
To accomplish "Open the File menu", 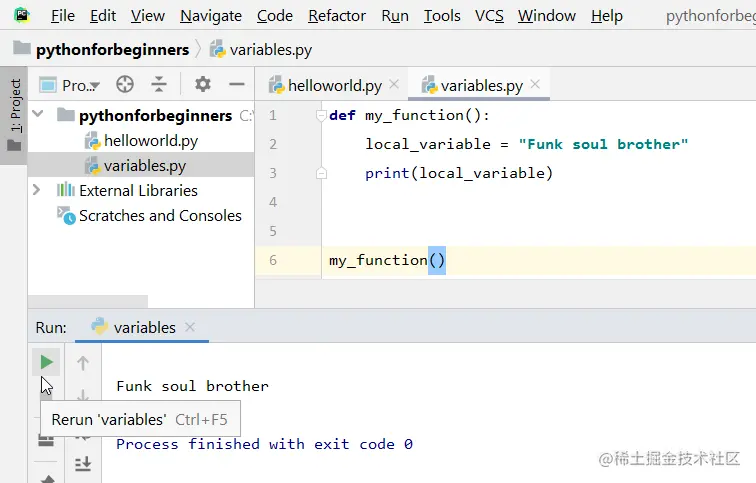I will point(63,16).
